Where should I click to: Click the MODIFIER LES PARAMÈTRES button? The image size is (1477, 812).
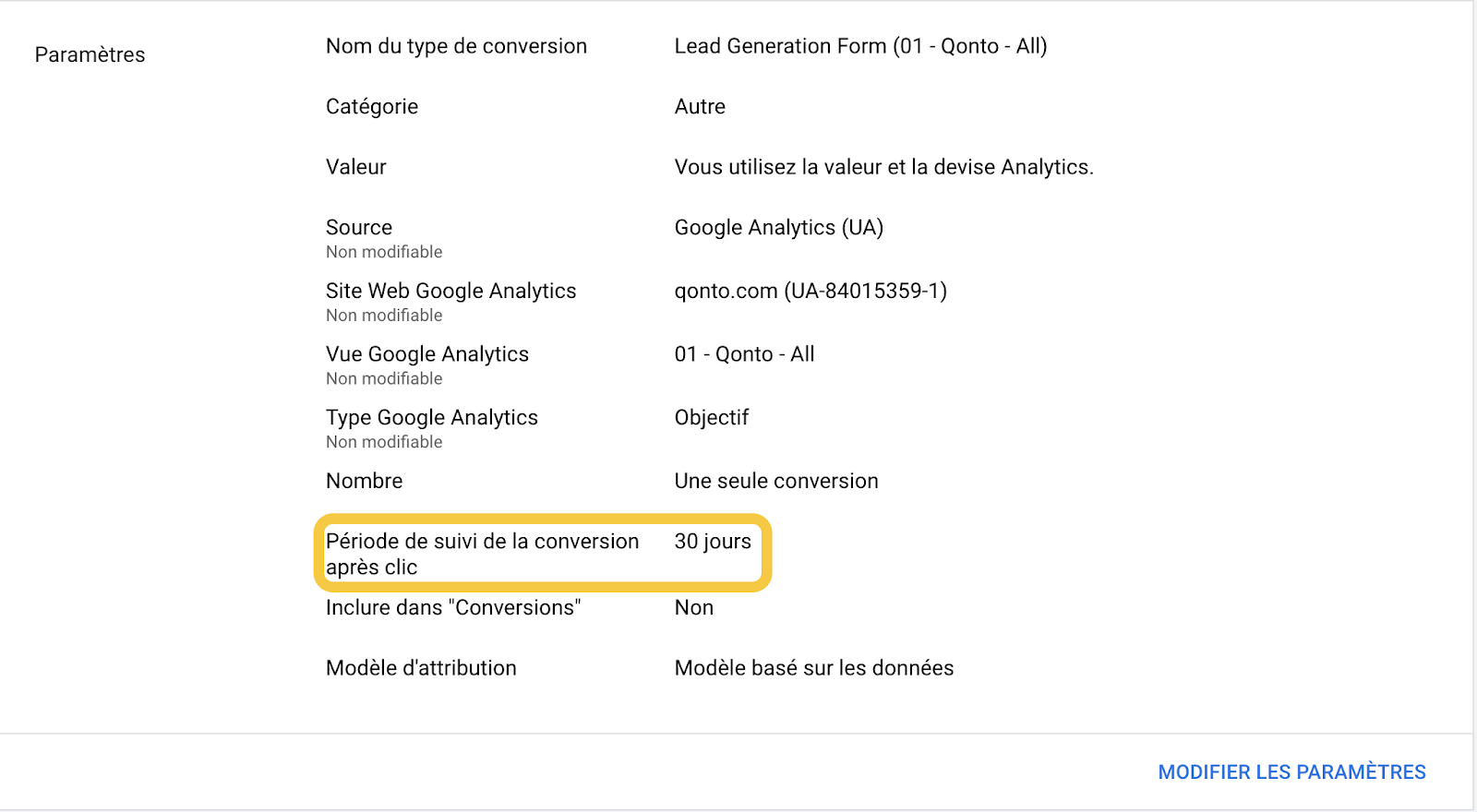(x=1291, y=772)
